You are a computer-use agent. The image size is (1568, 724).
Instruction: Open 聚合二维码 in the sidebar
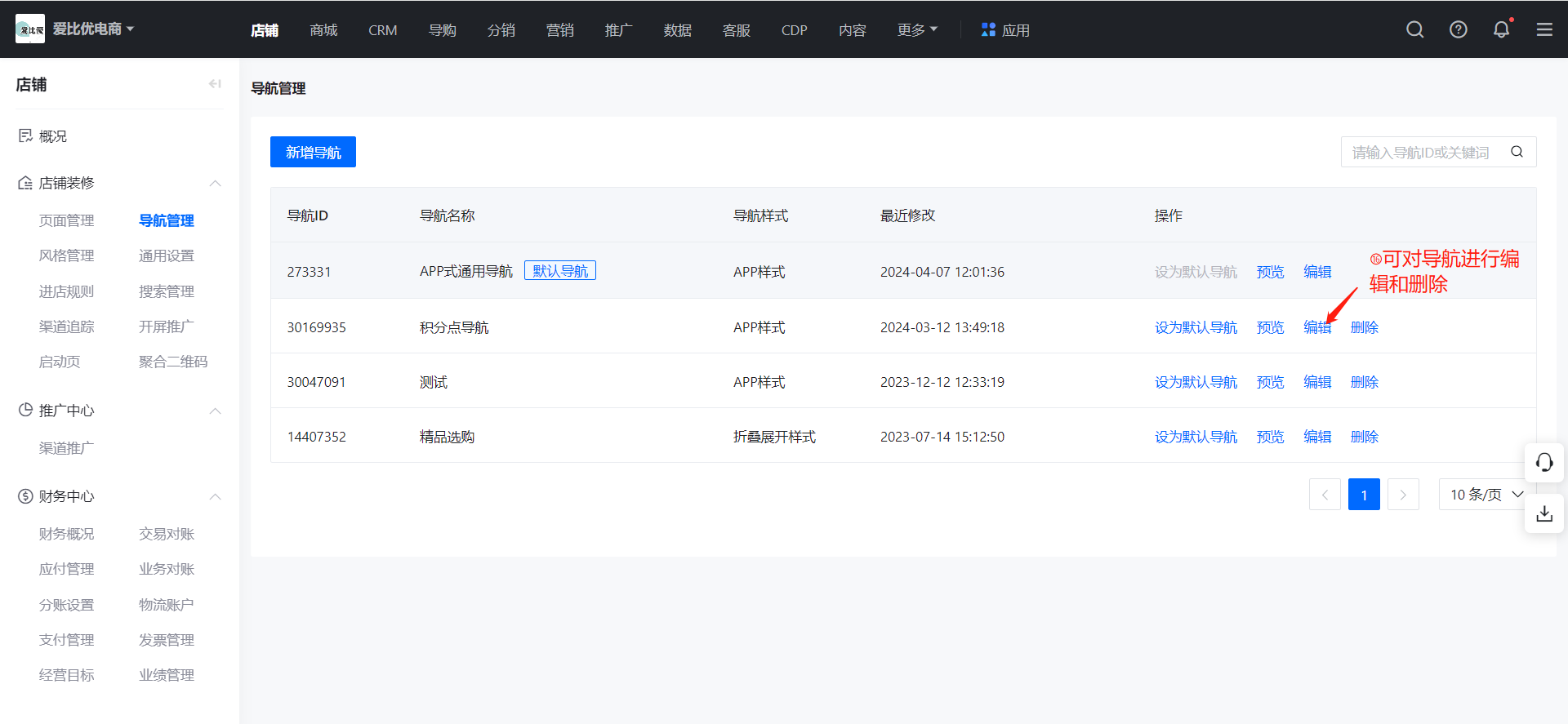pos(173,362)
